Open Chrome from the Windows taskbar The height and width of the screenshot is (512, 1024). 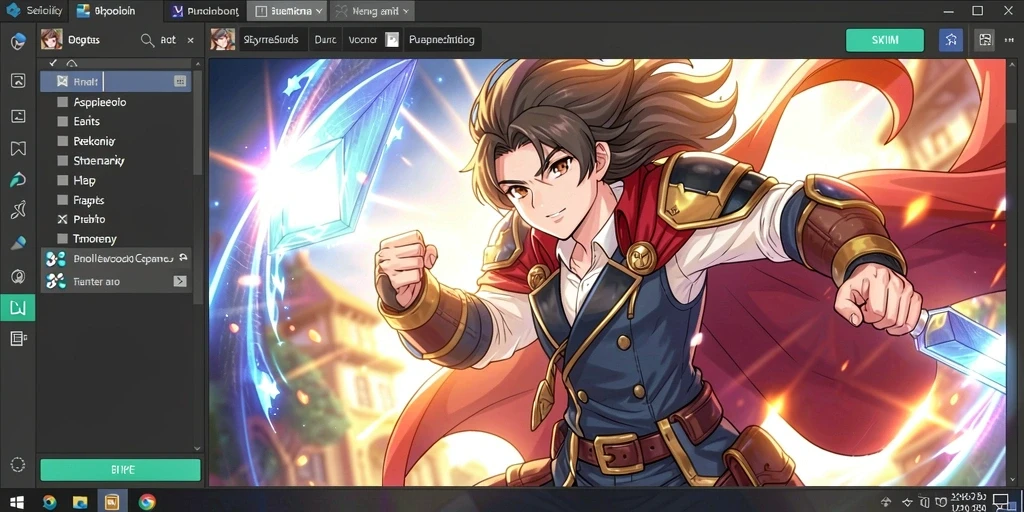148,502
